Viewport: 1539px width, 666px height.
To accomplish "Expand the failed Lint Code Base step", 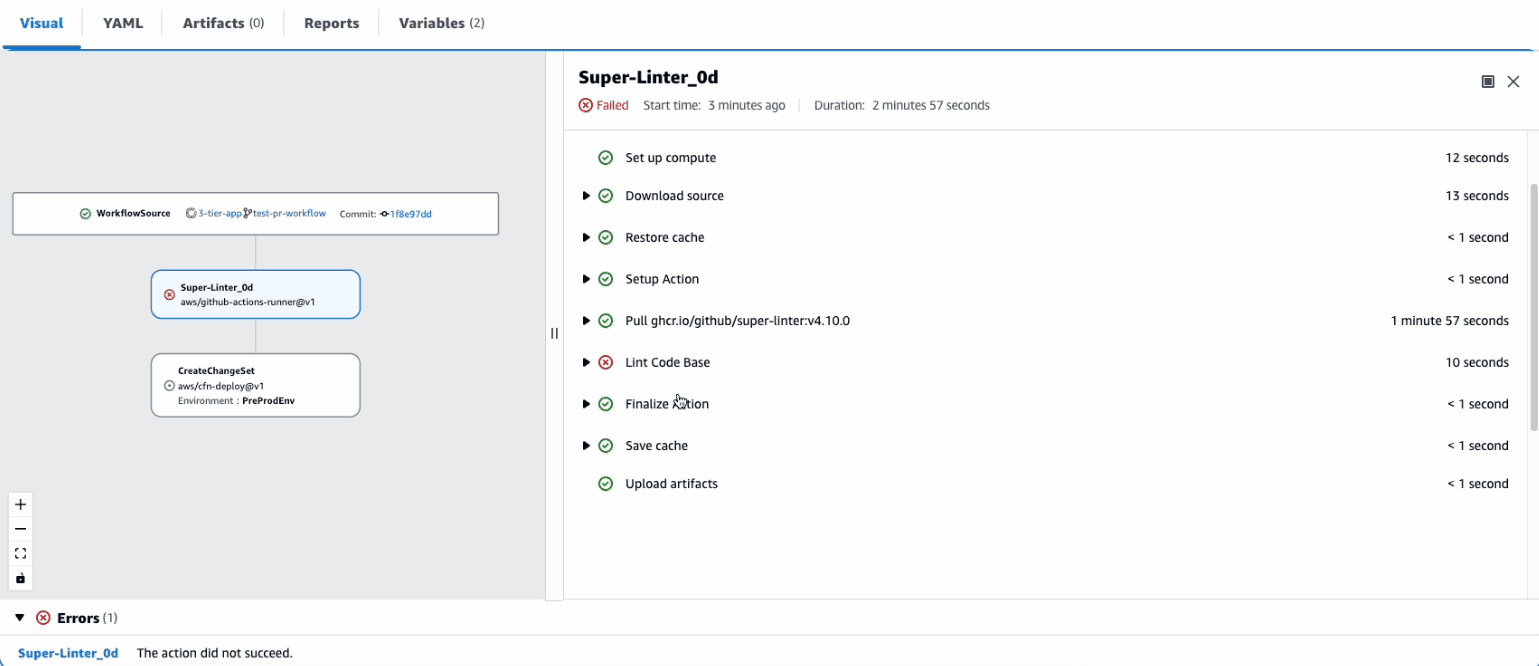I will point(586,363).
